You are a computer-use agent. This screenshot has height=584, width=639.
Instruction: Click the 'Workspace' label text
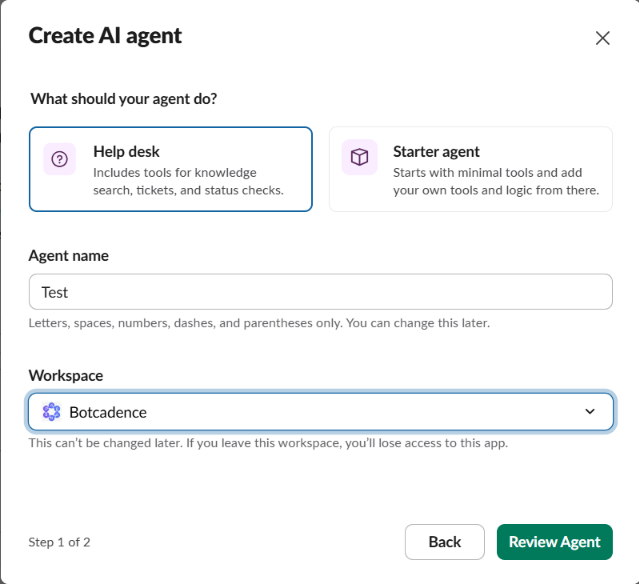pyautogui.click(x=66, y=375)
